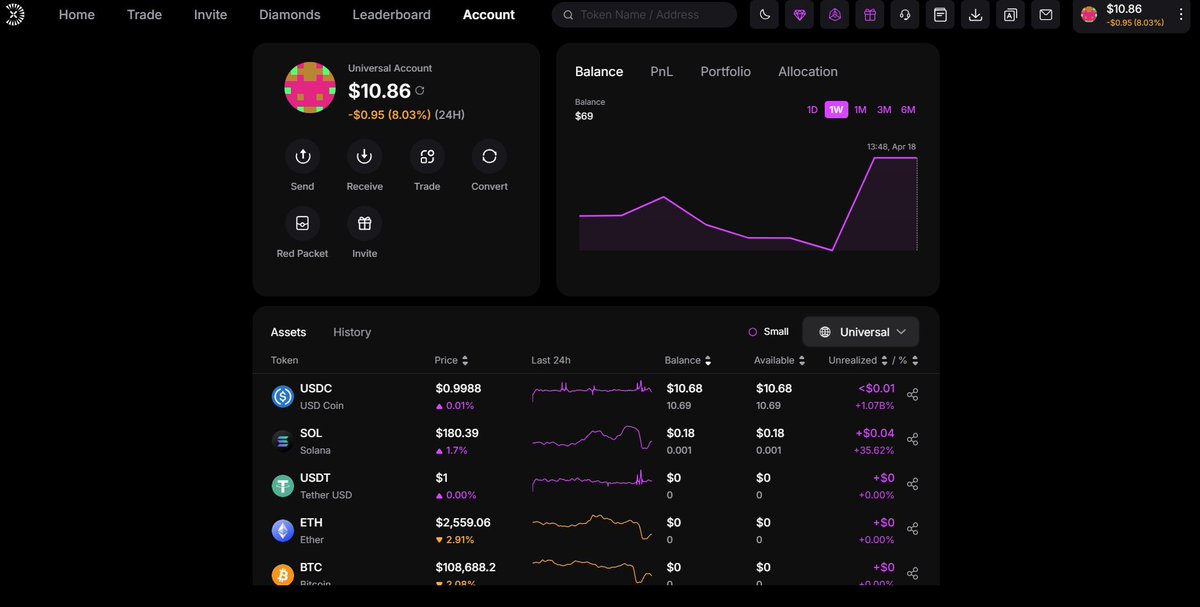1200x607 pixels.
Task: Share the SOL row
Action: [x=912, y=440]
